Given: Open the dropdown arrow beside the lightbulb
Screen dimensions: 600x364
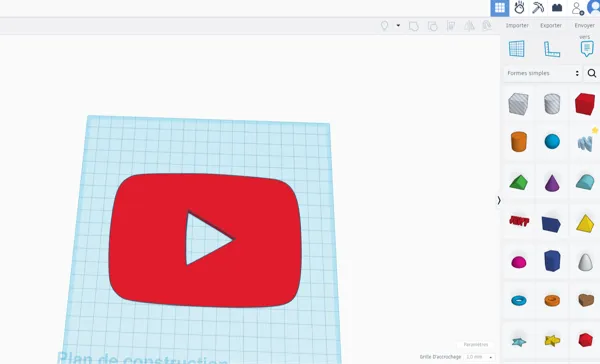Looking at the screenshot, I should tap(398, 26).
